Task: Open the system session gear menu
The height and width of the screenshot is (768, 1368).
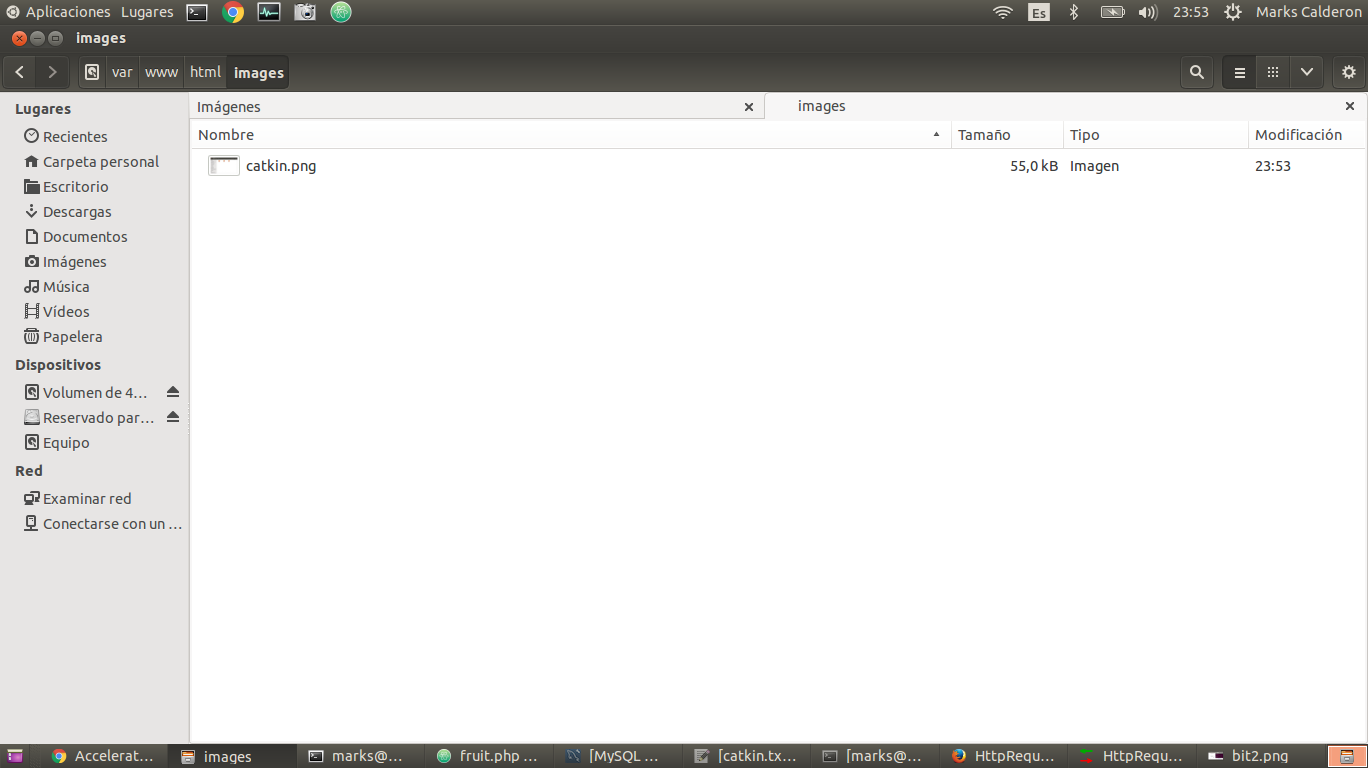Action: [1233, 12]
